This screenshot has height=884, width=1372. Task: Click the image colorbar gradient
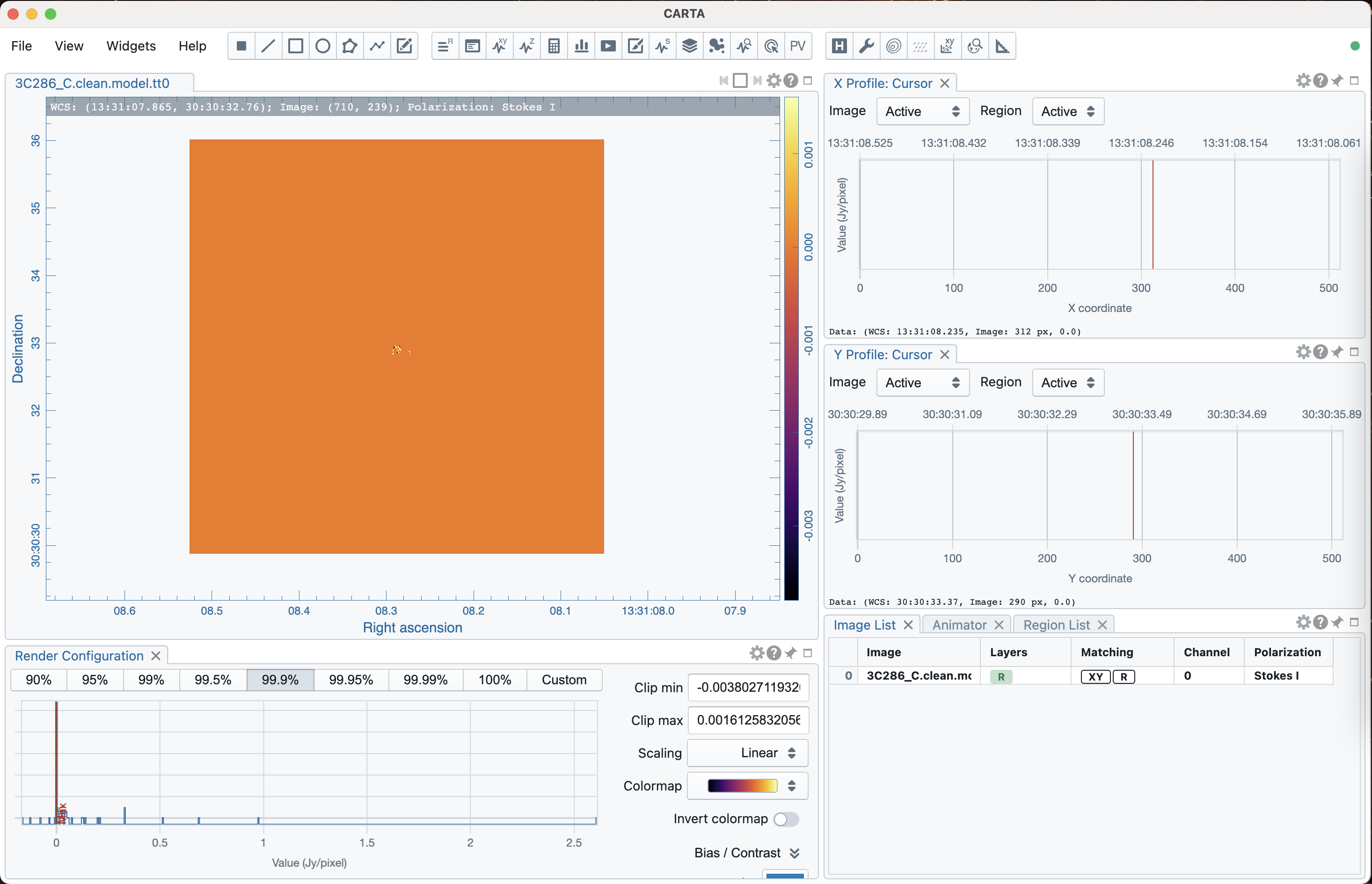point(791,348)
